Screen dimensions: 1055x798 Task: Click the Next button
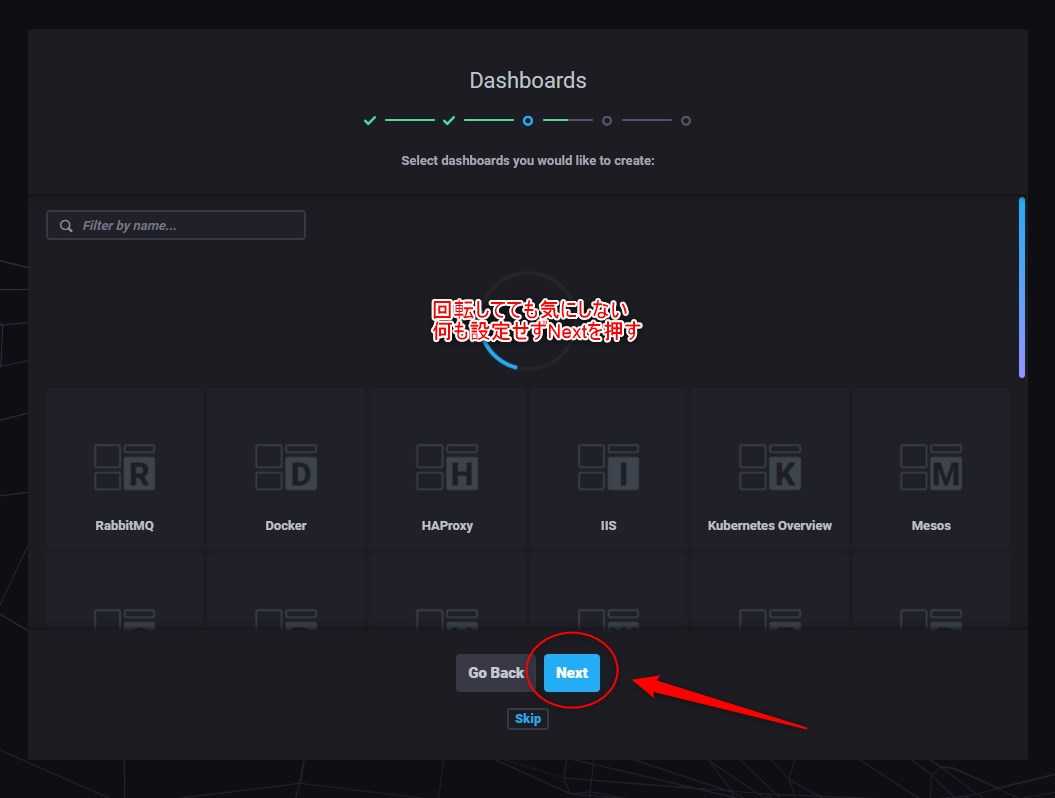point(572,673)
